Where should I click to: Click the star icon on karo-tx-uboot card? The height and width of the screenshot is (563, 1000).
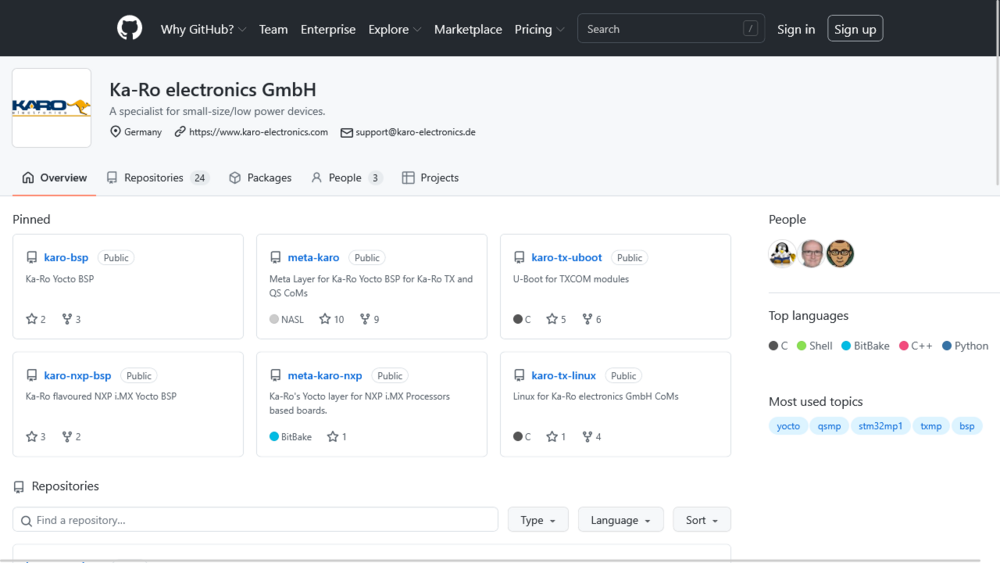552,319
